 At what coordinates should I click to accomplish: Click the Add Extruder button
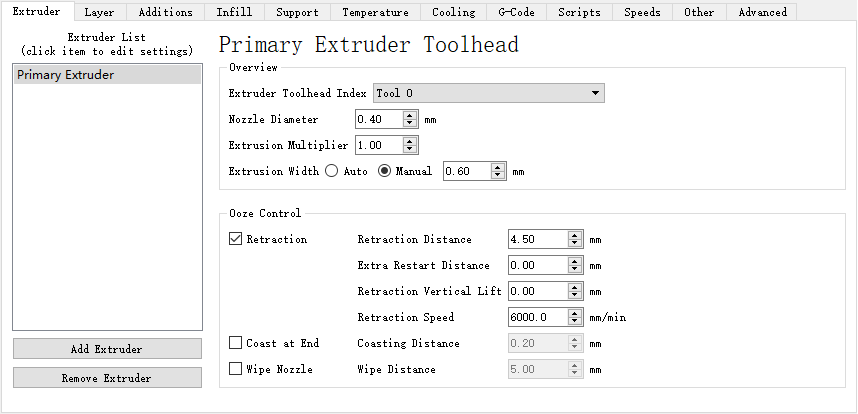[106, 349]
